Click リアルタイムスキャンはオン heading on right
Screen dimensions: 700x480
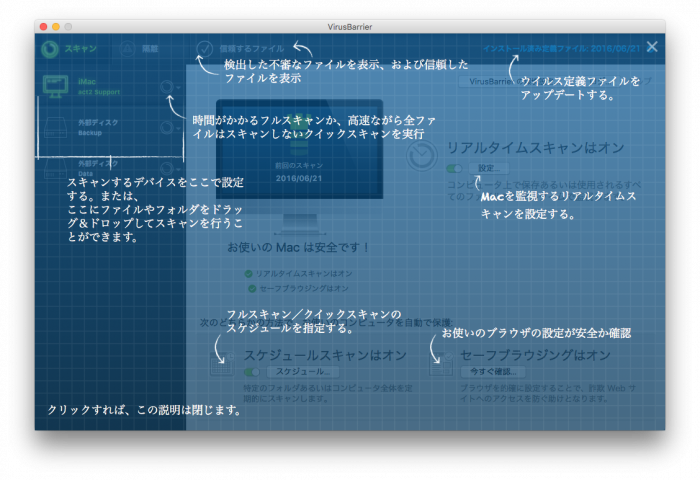[535, 148]
